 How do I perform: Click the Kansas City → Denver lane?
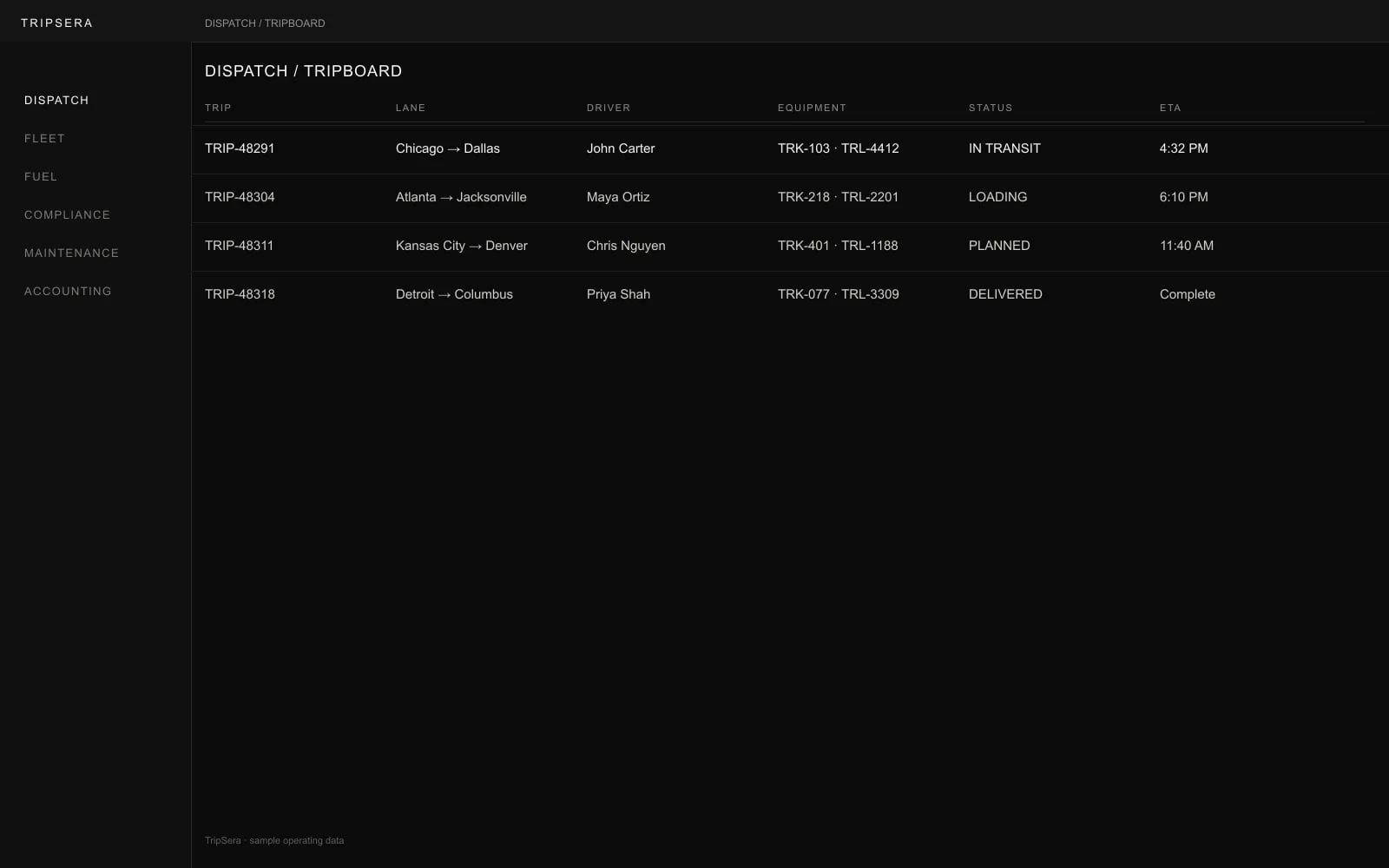[462, 246]
